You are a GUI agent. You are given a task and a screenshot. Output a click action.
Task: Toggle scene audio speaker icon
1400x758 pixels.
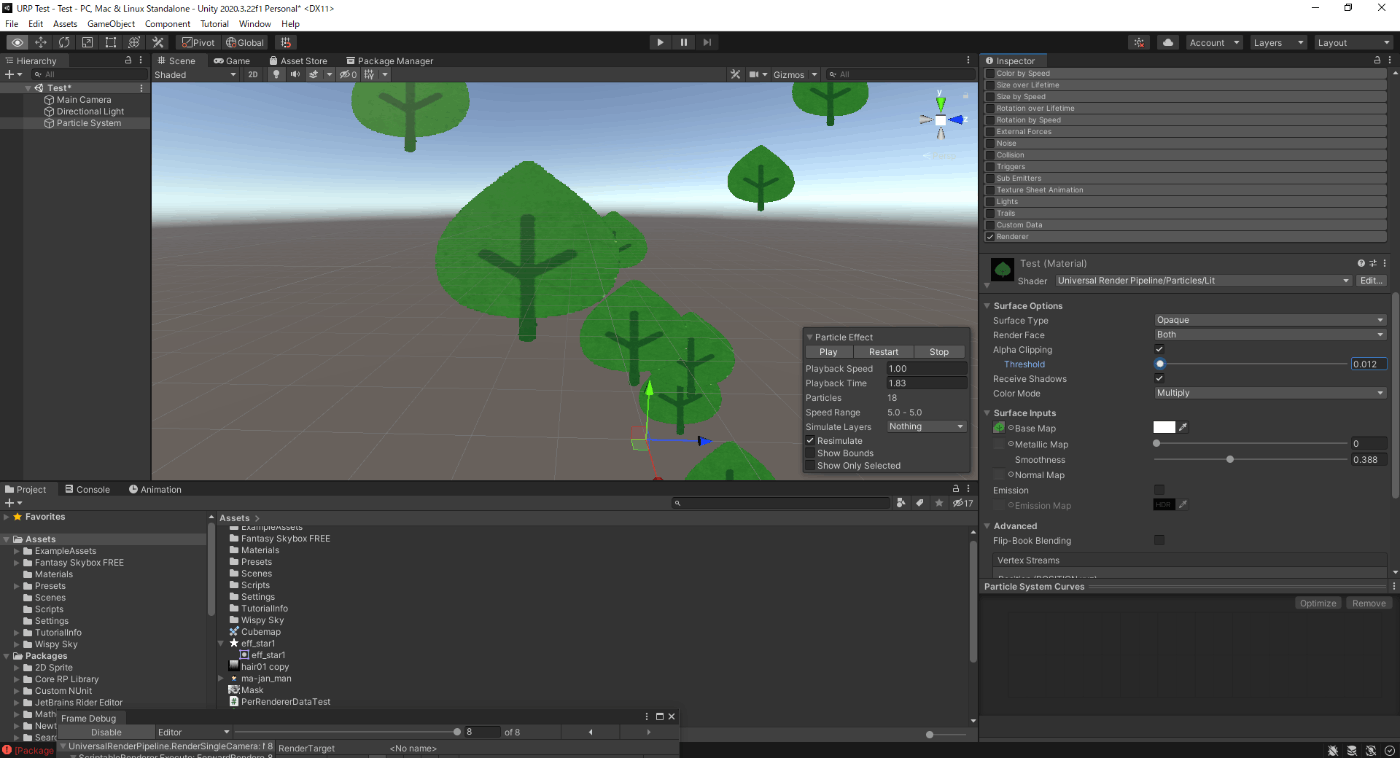click(x=295, y=74)
